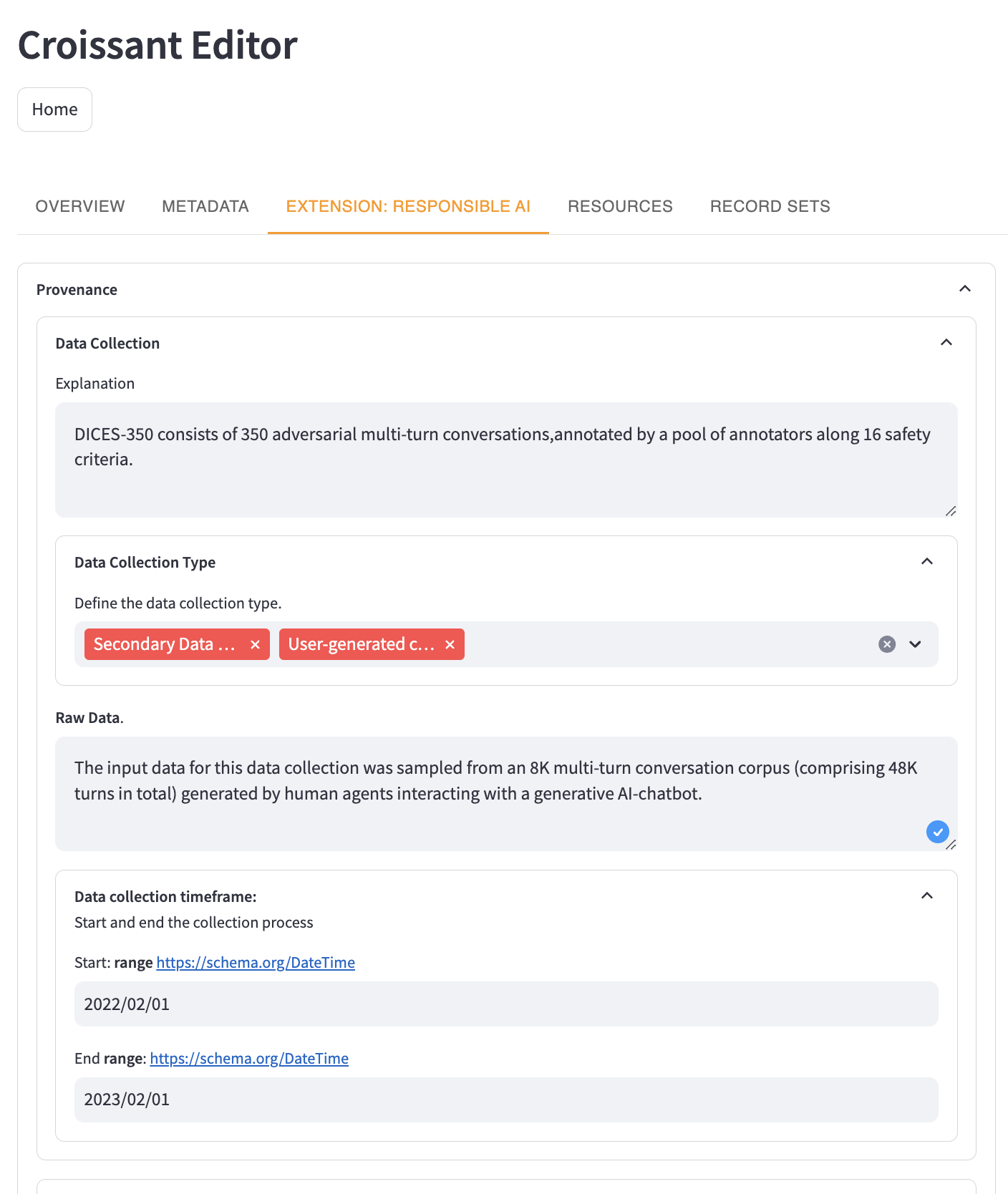Click the start date field 2022/02/01

[505, 1004]
